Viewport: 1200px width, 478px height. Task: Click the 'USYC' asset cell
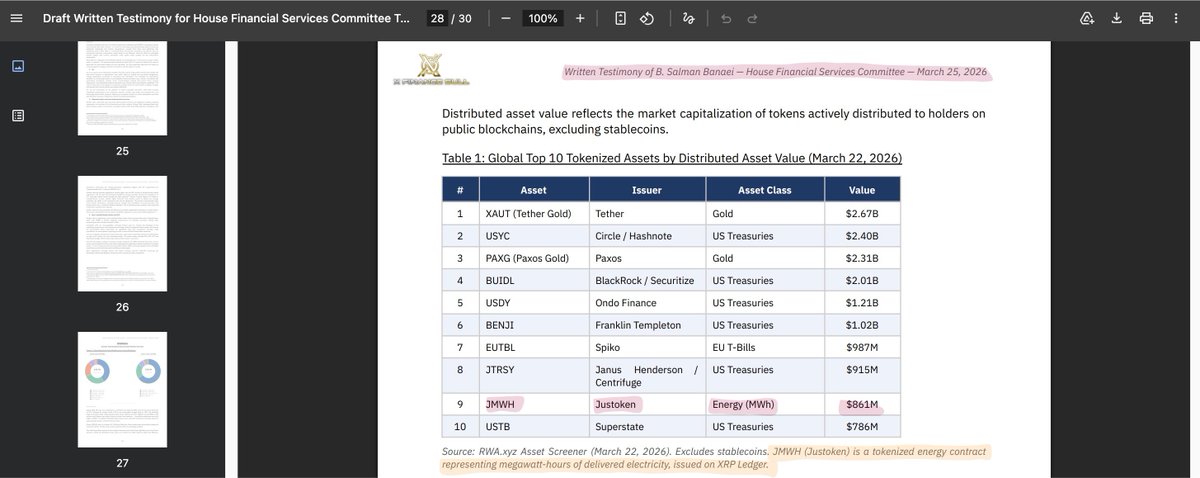tap(533, 236)
